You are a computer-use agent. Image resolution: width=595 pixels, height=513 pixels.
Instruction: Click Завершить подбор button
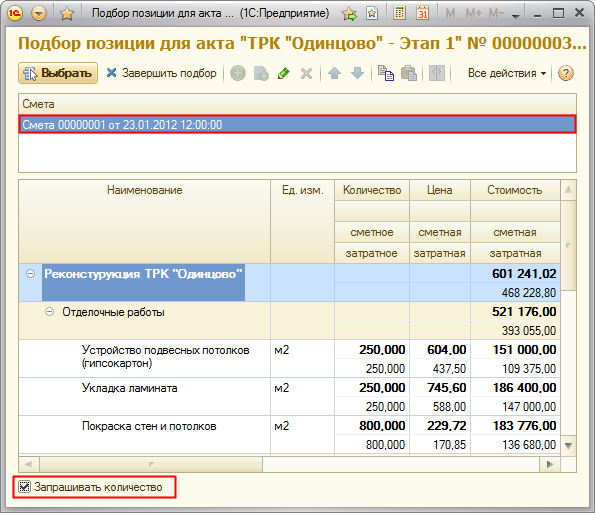pyautogui.click(x=162, y=73)
